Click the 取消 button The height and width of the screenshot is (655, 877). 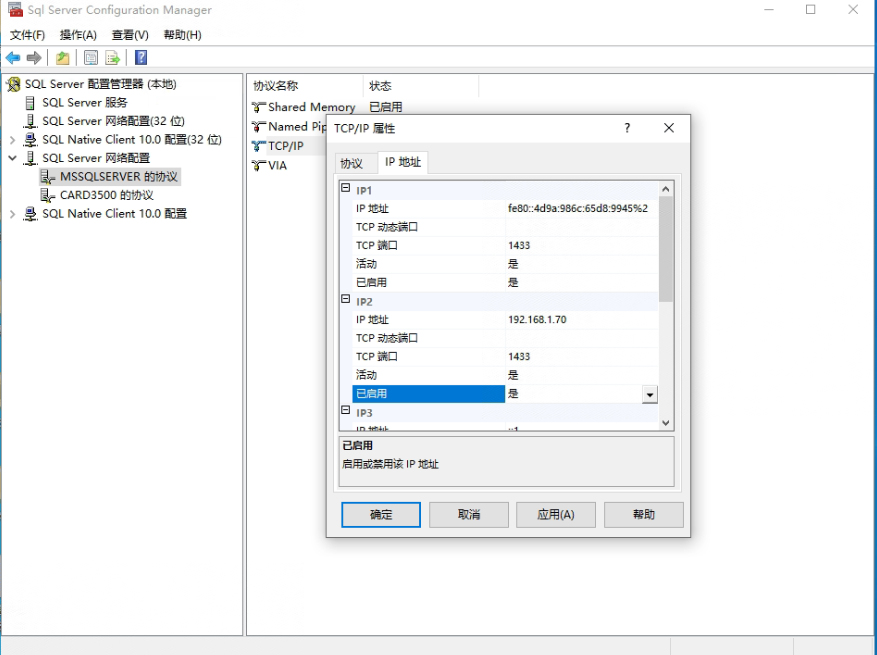click(469, 515)
